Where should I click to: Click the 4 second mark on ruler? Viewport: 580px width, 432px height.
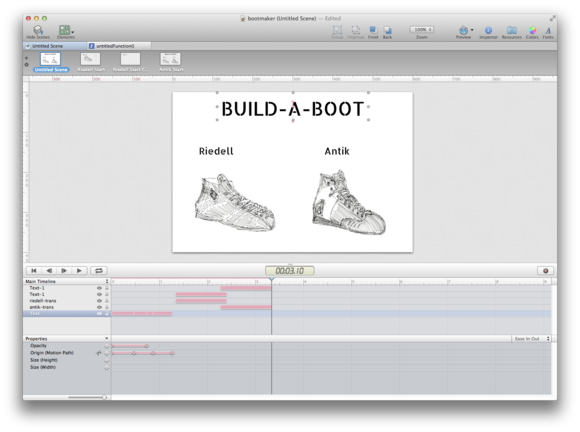pos(304,281)
